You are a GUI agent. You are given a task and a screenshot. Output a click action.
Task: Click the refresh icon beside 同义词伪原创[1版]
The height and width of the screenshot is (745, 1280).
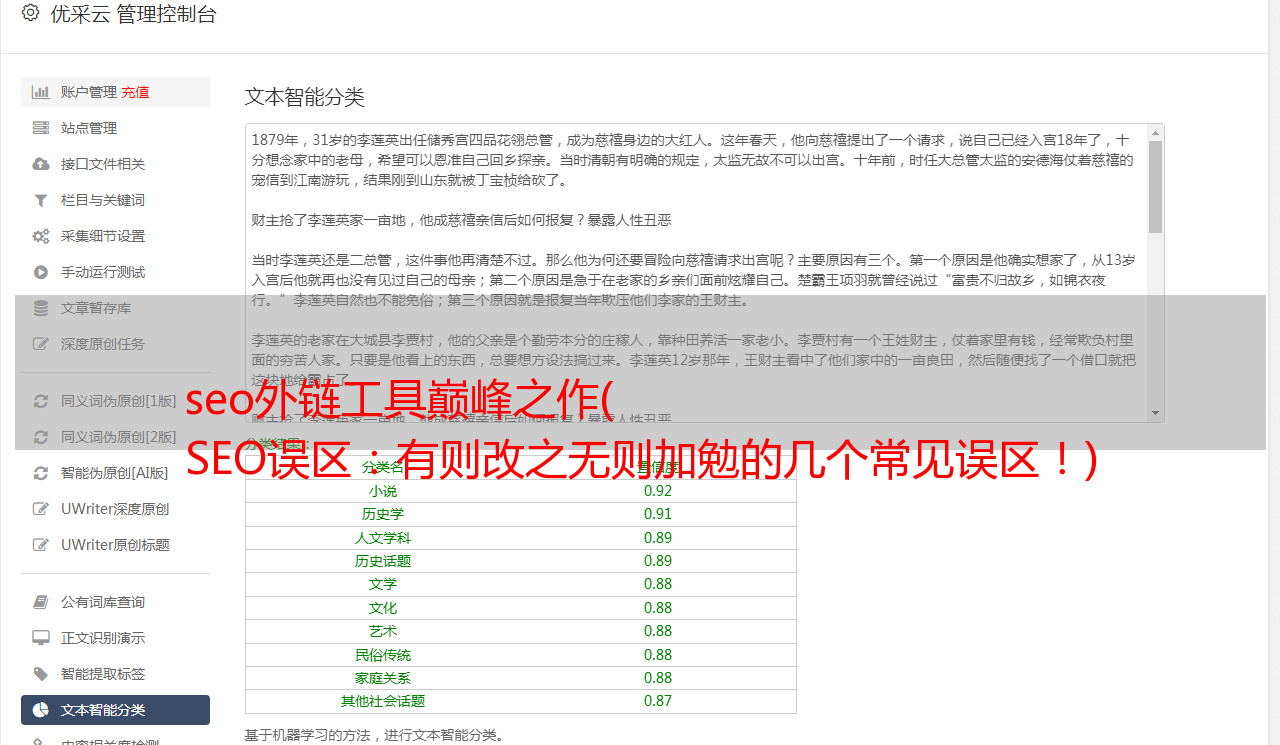click(x=41, y=401)
